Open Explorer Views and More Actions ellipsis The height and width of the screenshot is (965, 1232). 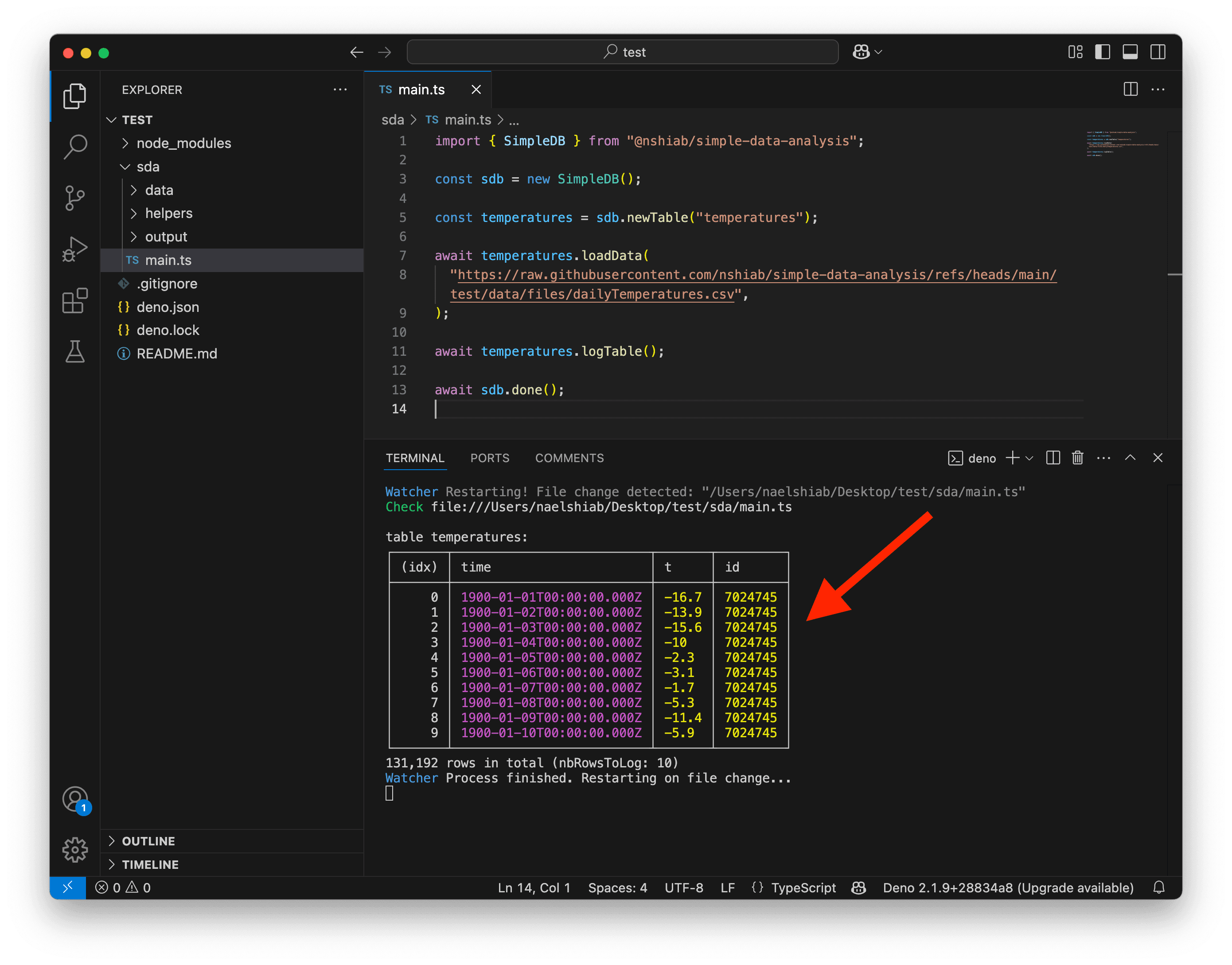[340, 89]
